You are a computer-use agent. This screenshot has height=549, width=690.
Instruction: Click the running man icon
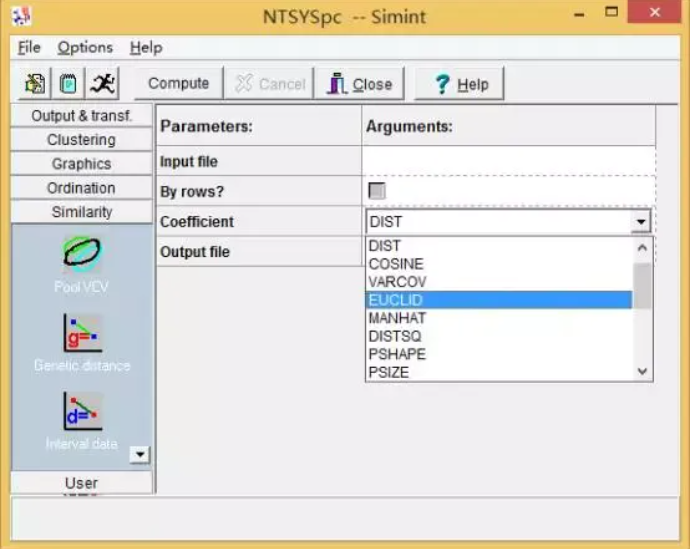click(103, 84)
